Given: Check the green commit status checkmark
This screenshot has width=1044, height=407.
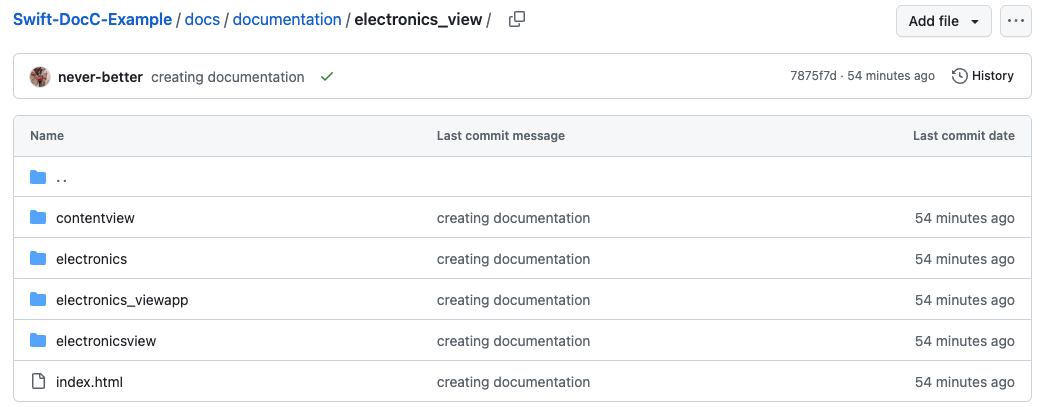Looking at the screenshot, I should coord(326,77).
